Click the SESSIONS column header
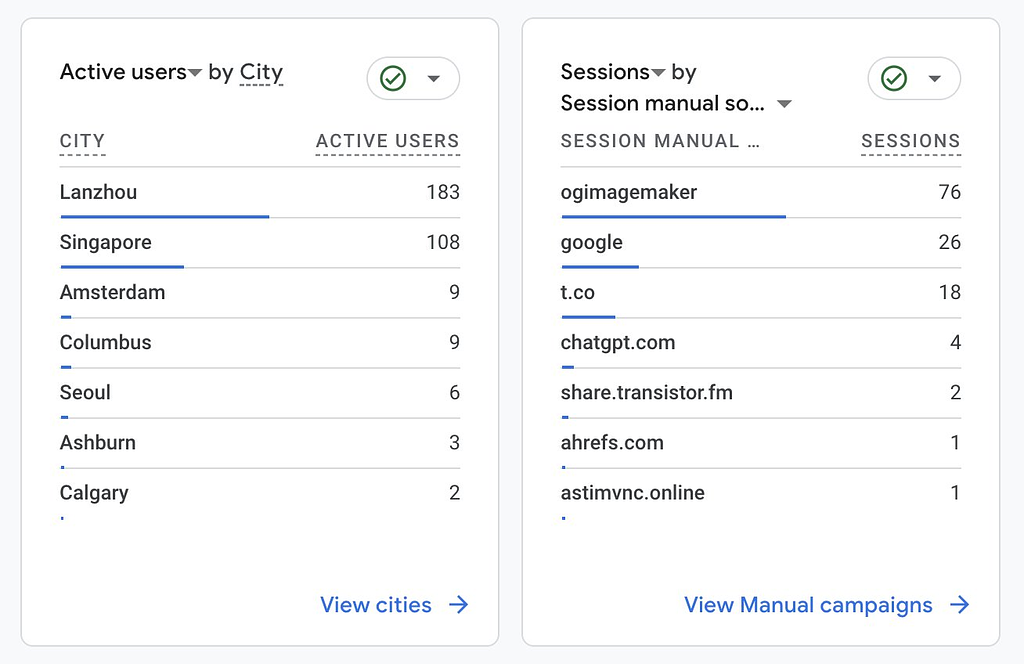The image size is (1024, 664). click(x=910, y=141)
